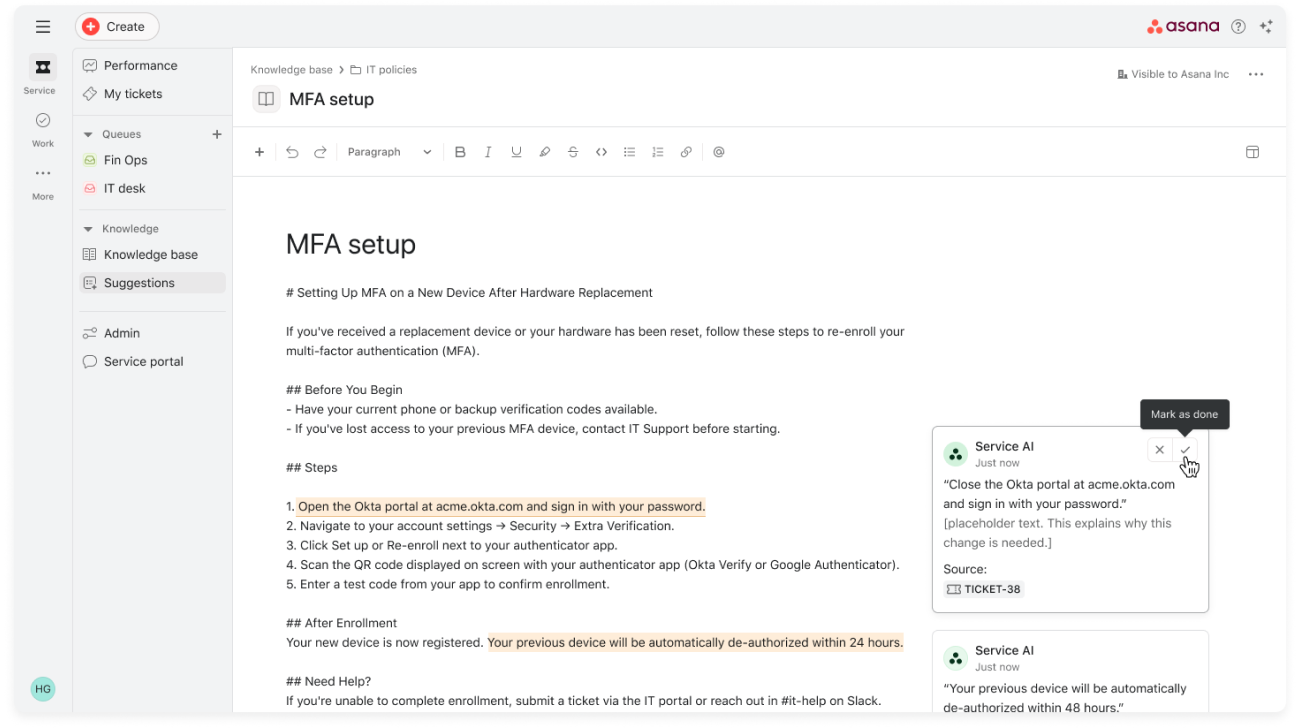
Task: Open the HG user avatar
Action: click(x=43, y=689)
